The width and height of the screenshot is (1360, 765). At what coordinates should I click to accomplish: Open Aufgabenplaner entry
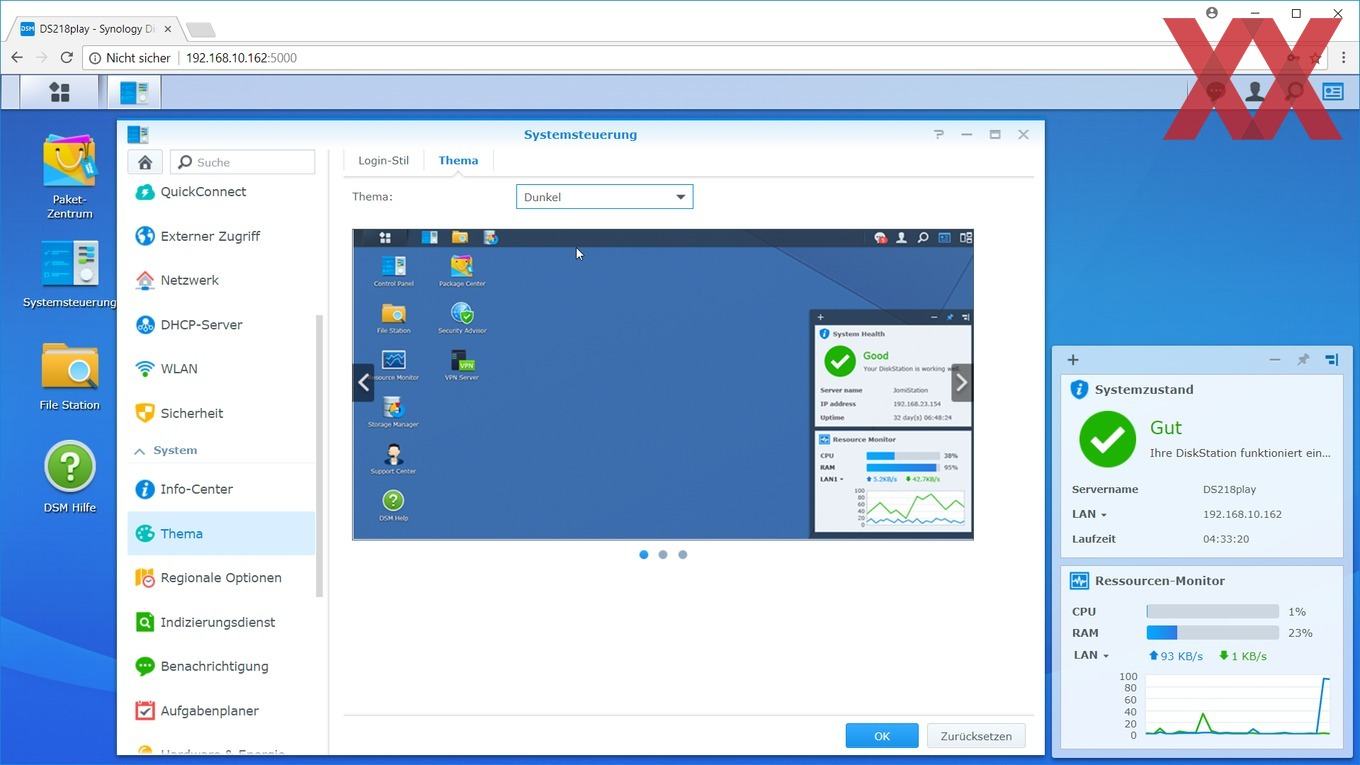tap(221, 710)
